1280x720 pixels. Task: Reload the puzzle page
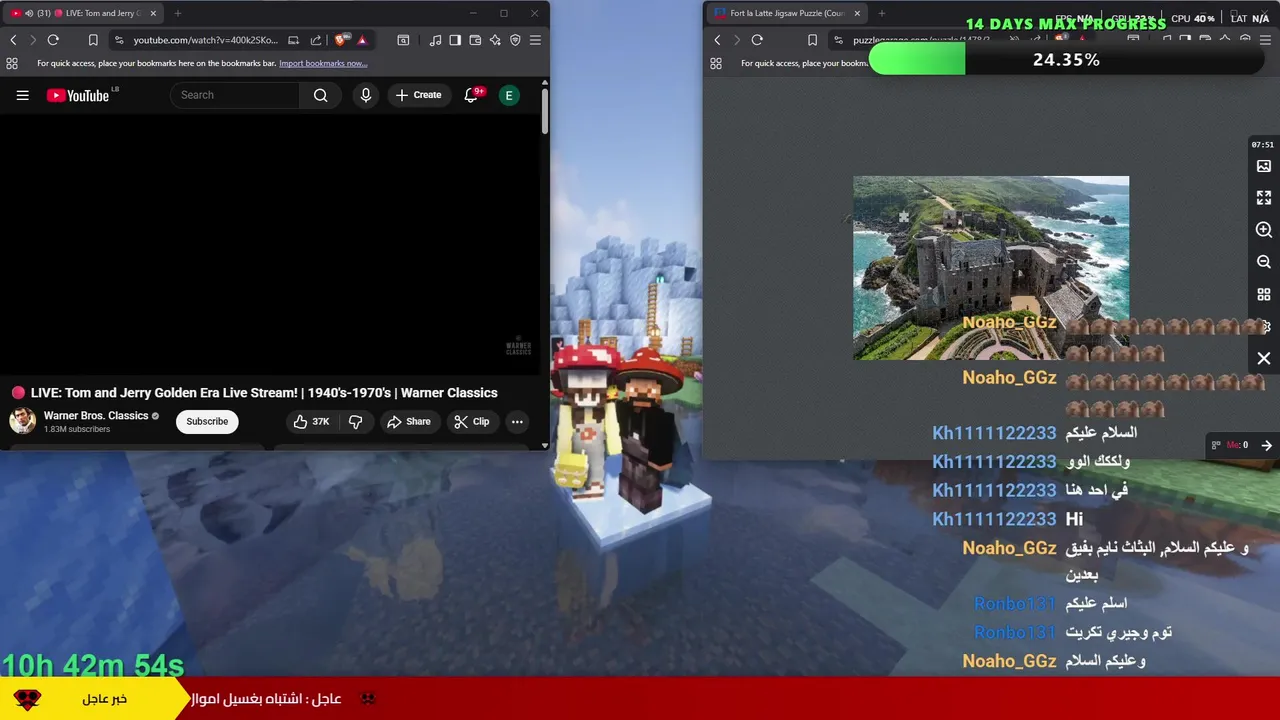click(x=757, y=40)
